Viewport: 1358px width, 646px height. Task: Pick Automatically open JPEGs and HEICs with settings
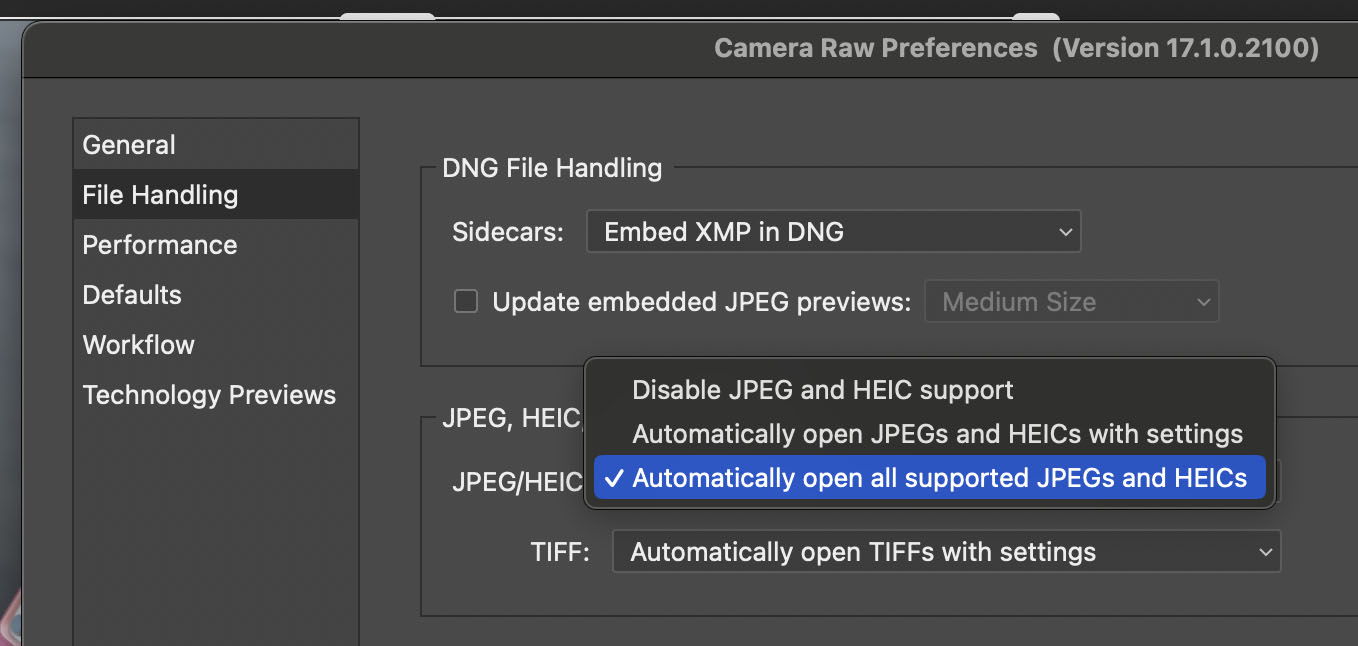point(936,434)
